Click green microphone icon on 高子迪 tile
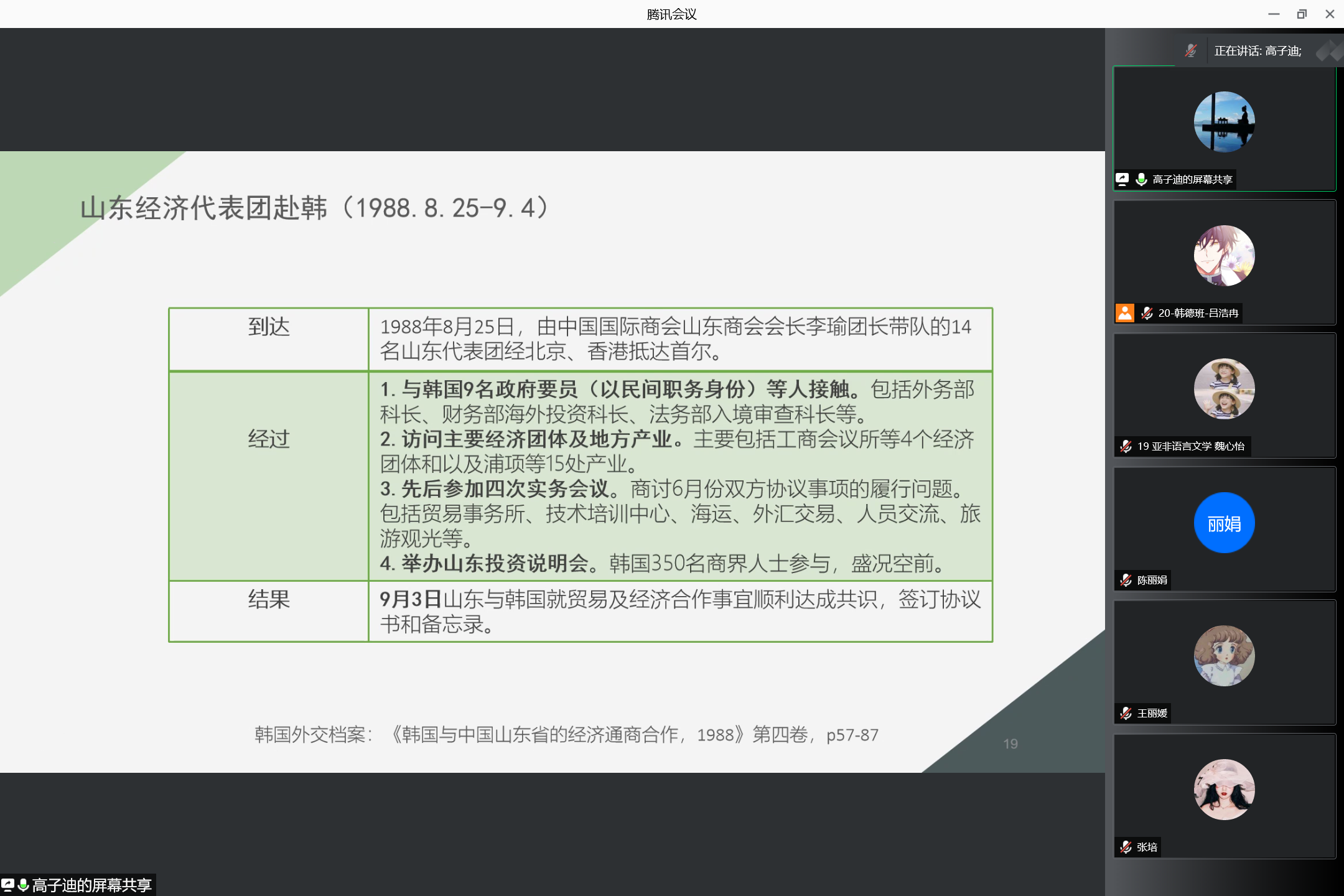 coord(1141,179)
